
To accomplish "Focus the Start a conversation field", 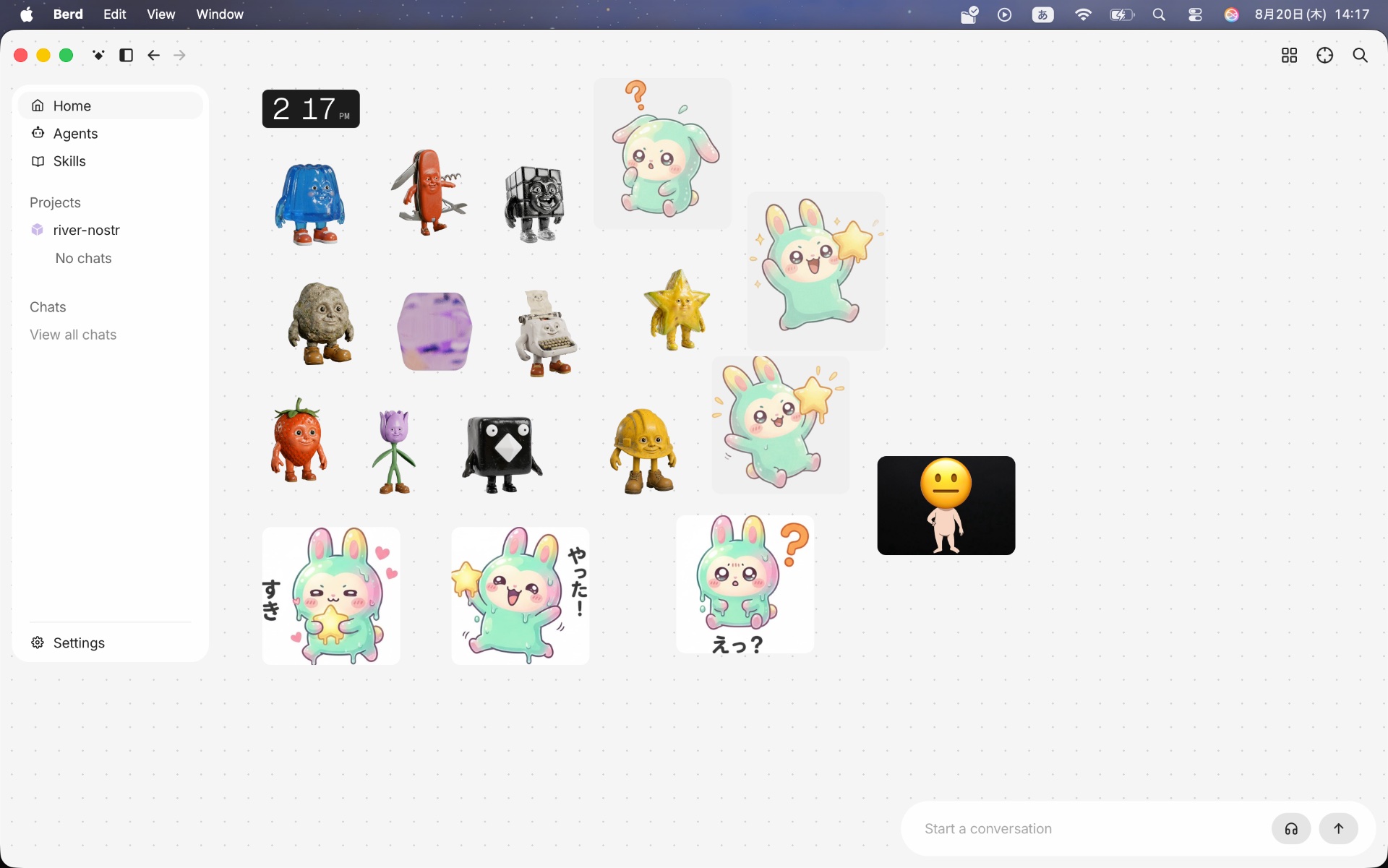I will click(1092, 829).
